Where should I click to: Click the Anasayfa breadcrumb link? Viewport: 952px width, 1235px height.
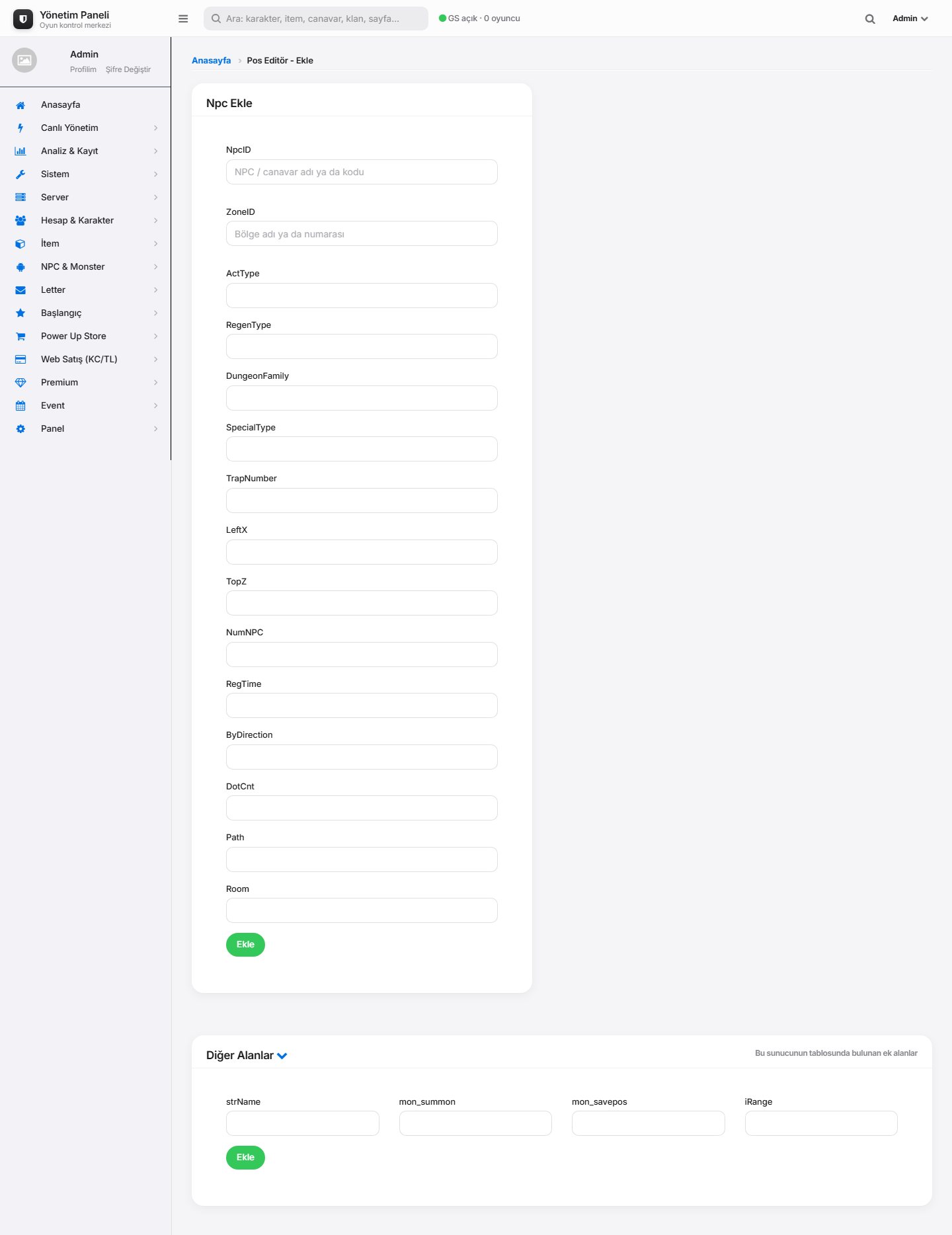click(x=211, y=61)
